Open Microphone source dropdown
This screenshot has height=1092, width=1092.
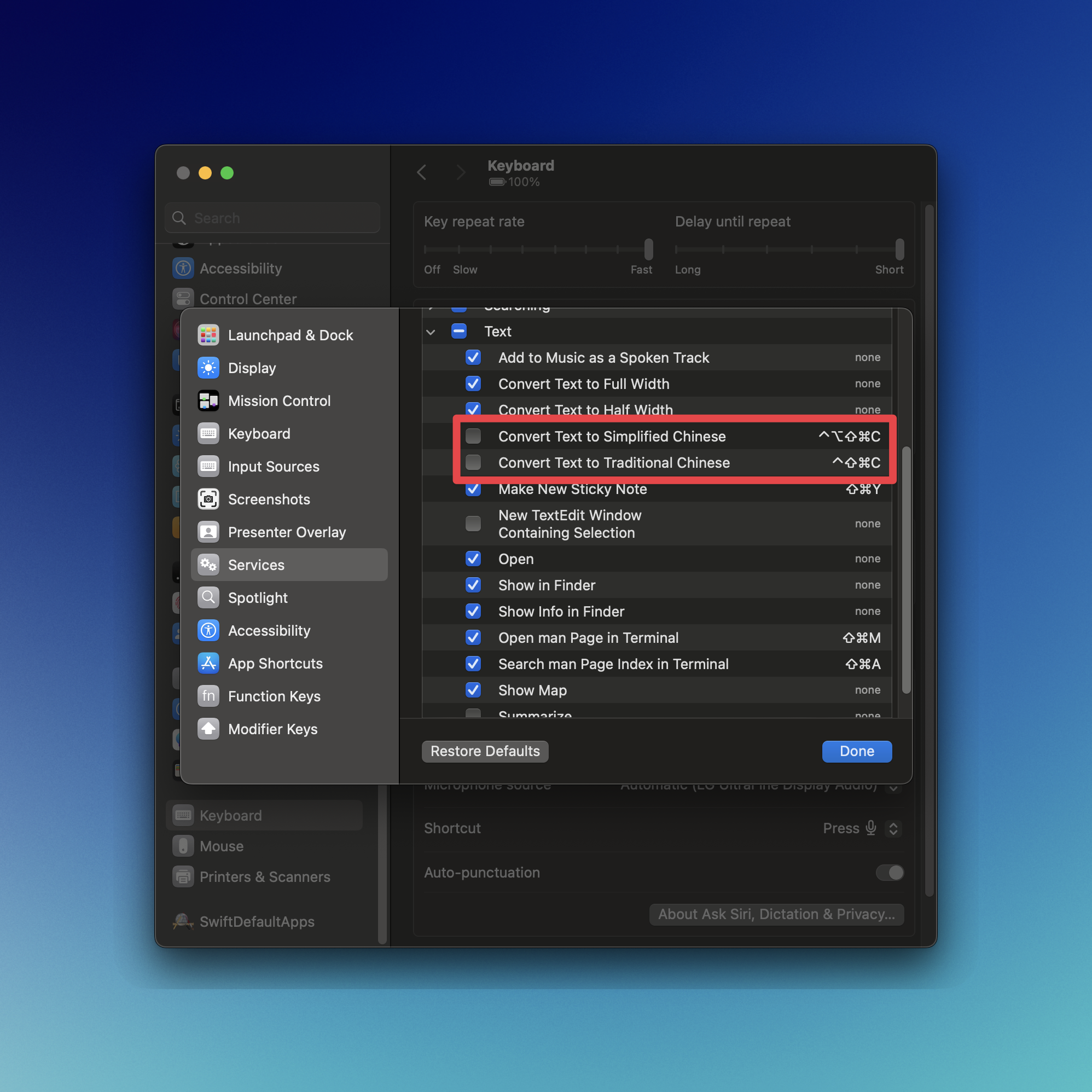click(892, 786)
